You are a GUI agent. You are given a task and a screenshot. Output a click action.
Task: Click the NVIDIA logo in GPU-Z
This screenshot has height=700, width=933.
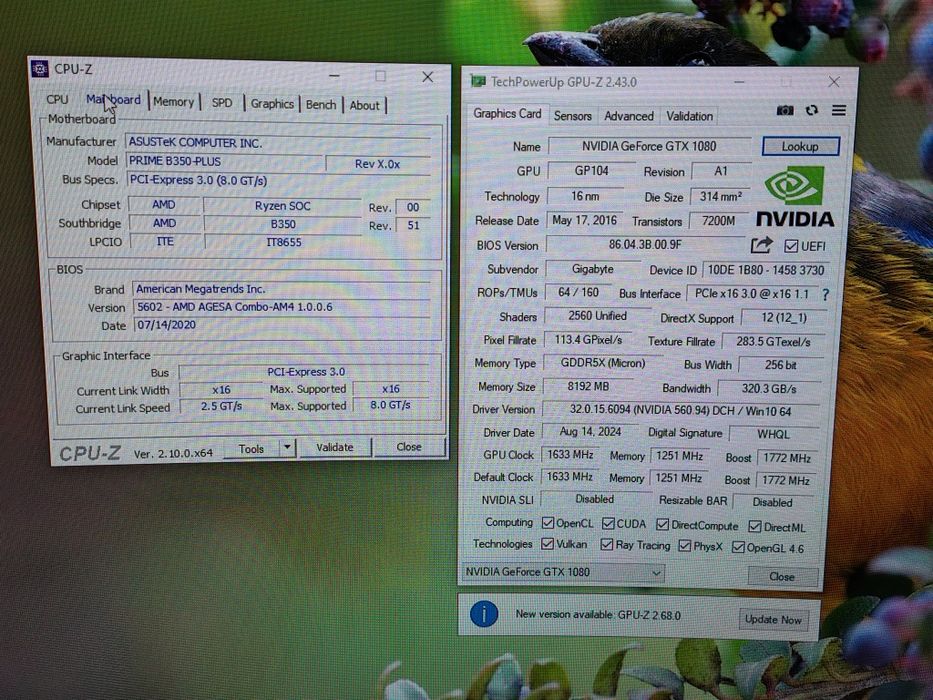(795, 198)
